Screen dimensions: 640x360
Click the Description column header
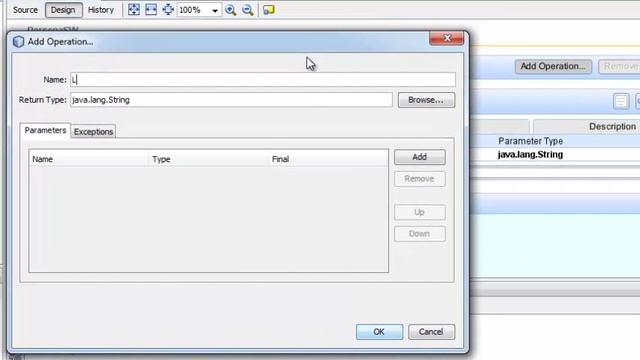[x=612, y=127]
